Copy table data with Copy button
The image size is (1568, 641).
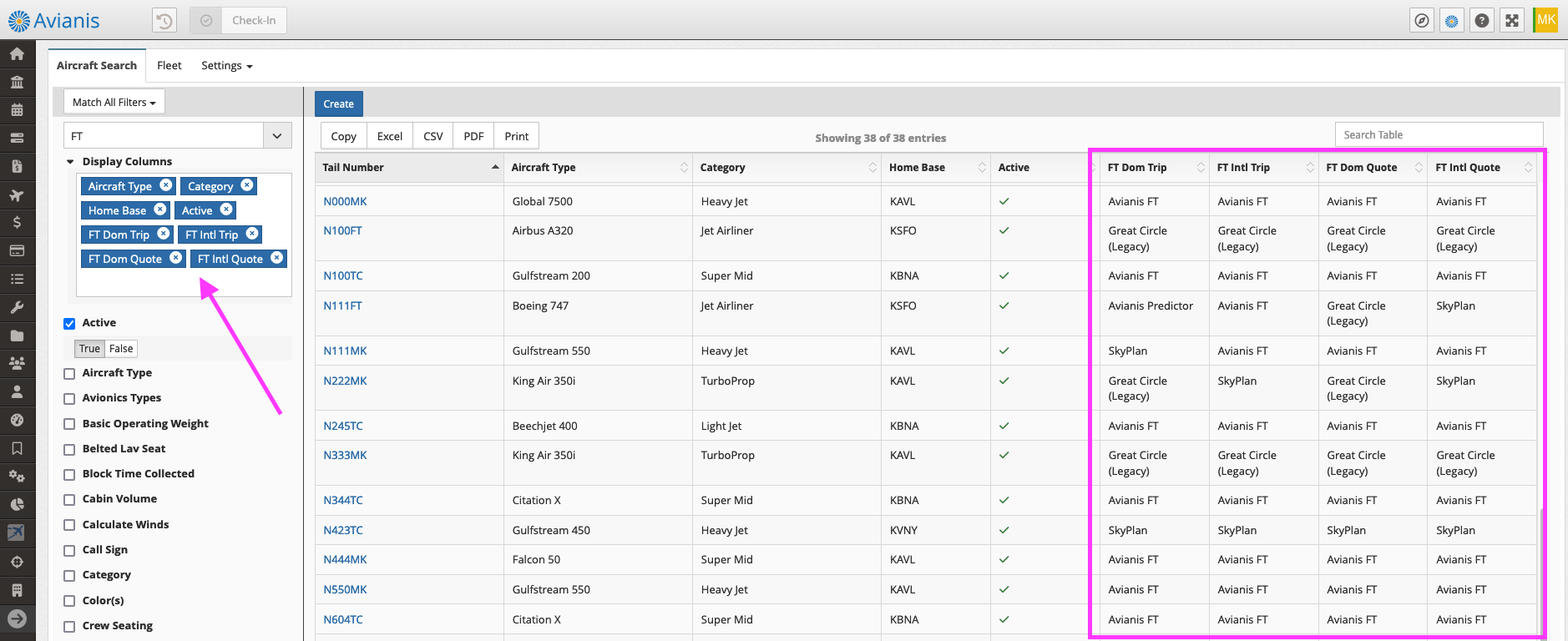tap(344, 136)
